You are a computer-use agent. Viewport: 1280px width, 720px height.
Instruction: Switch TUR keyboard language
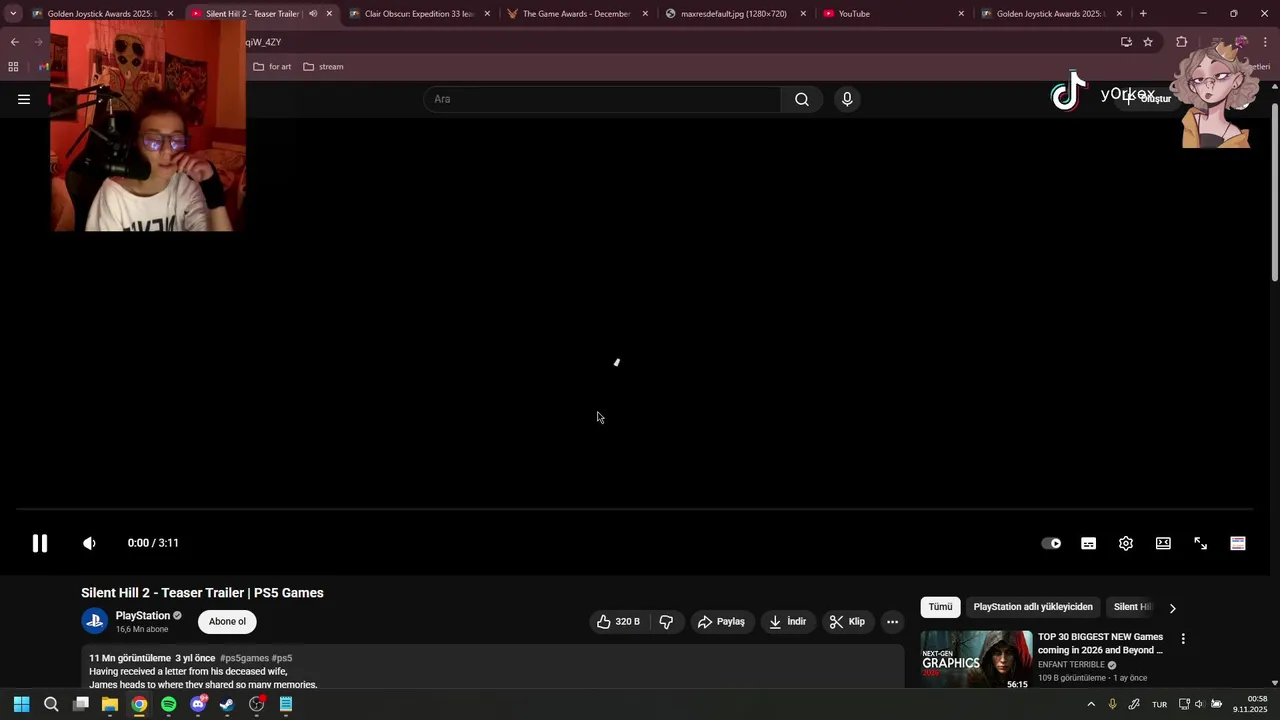[1160, 704]
